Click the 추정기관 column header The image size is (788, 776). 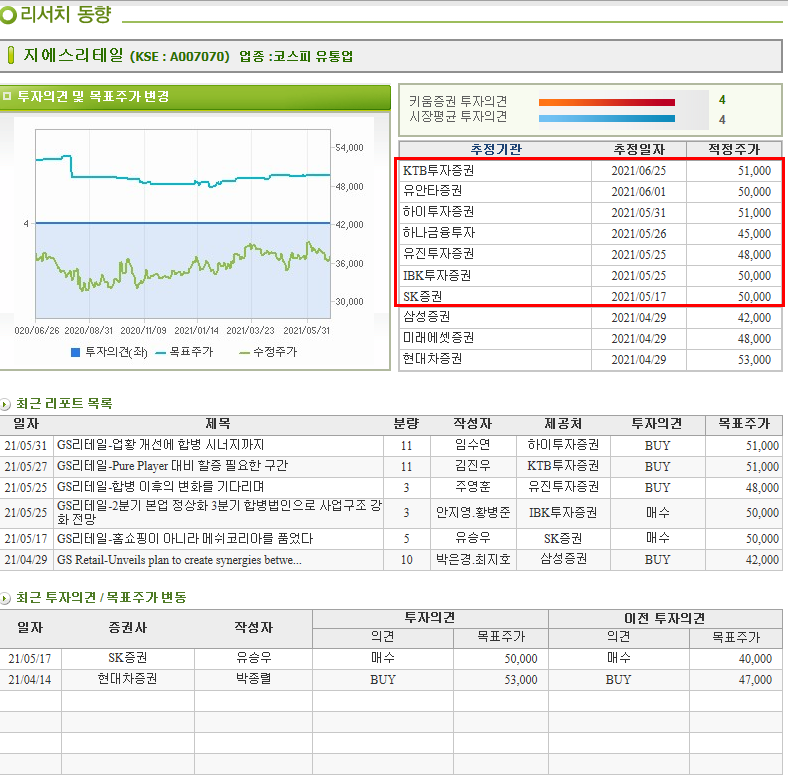[496, 149]
